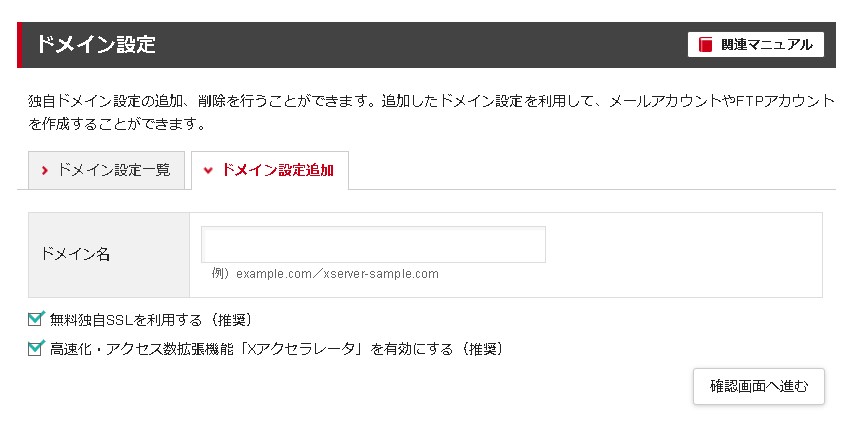Select the ドメイン設定追加 tab
The image size is (851, 434).
(x=270, y=170)
